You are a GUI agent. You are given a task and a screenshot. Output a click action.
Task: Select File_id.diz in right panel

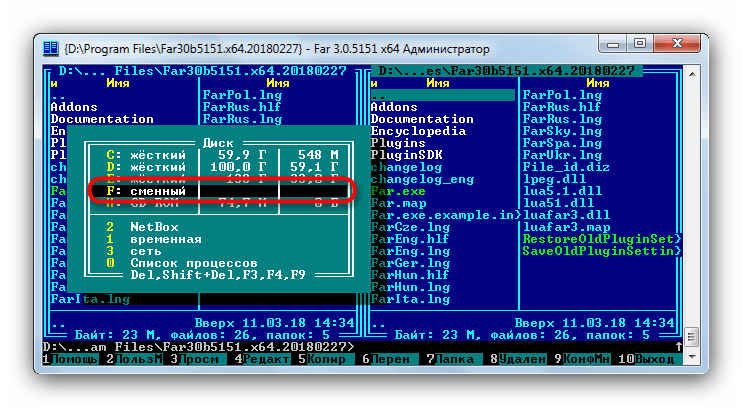[x=566, y=167]
